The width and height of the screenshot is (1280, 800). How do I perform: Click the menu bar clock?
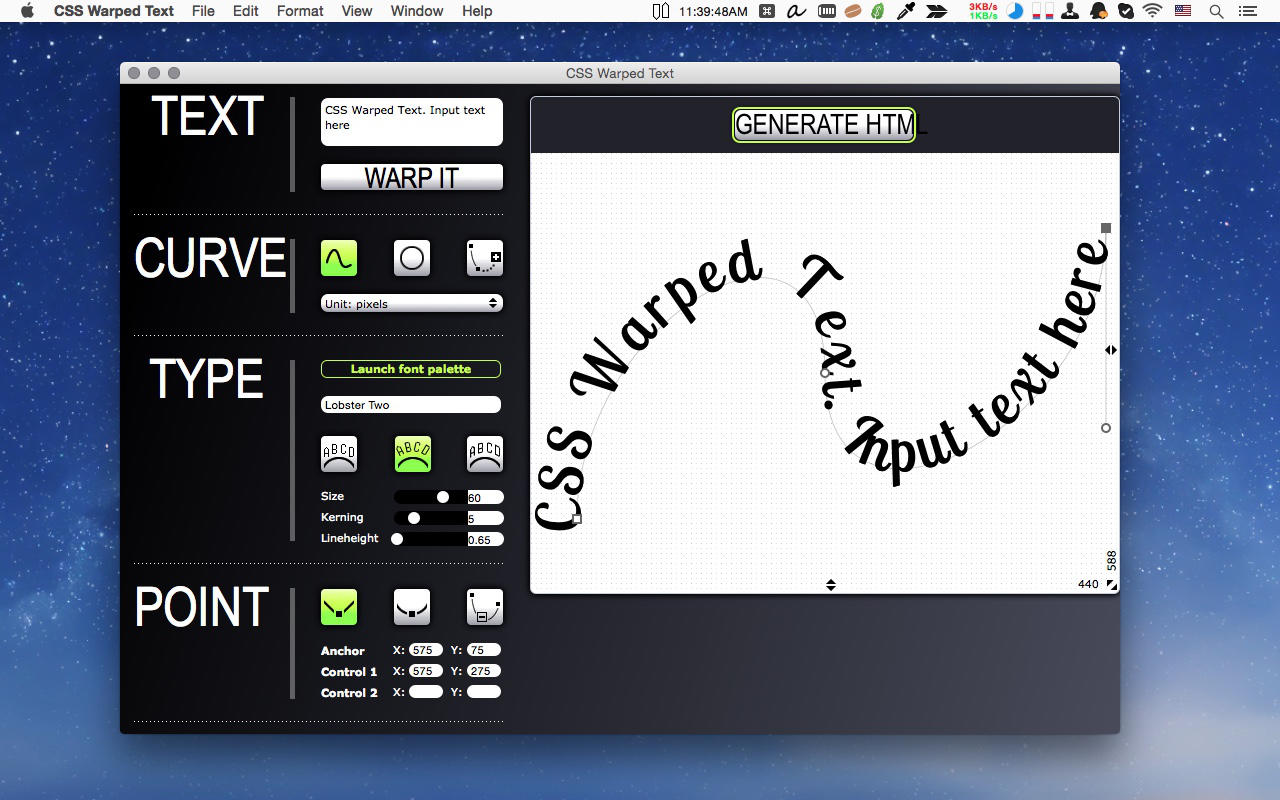coord(713,11)
